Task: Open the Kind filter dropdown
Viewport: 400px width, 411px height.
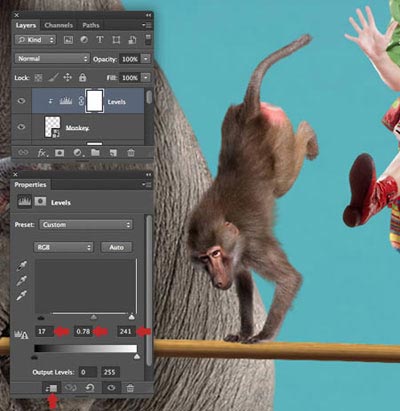Action: 35,40
